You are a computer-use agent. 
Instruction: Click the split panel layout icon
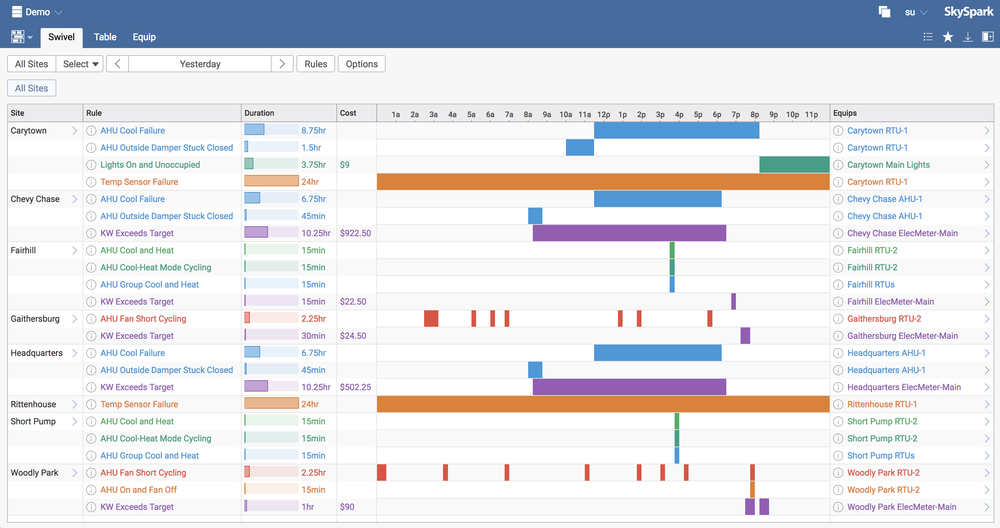988,37
